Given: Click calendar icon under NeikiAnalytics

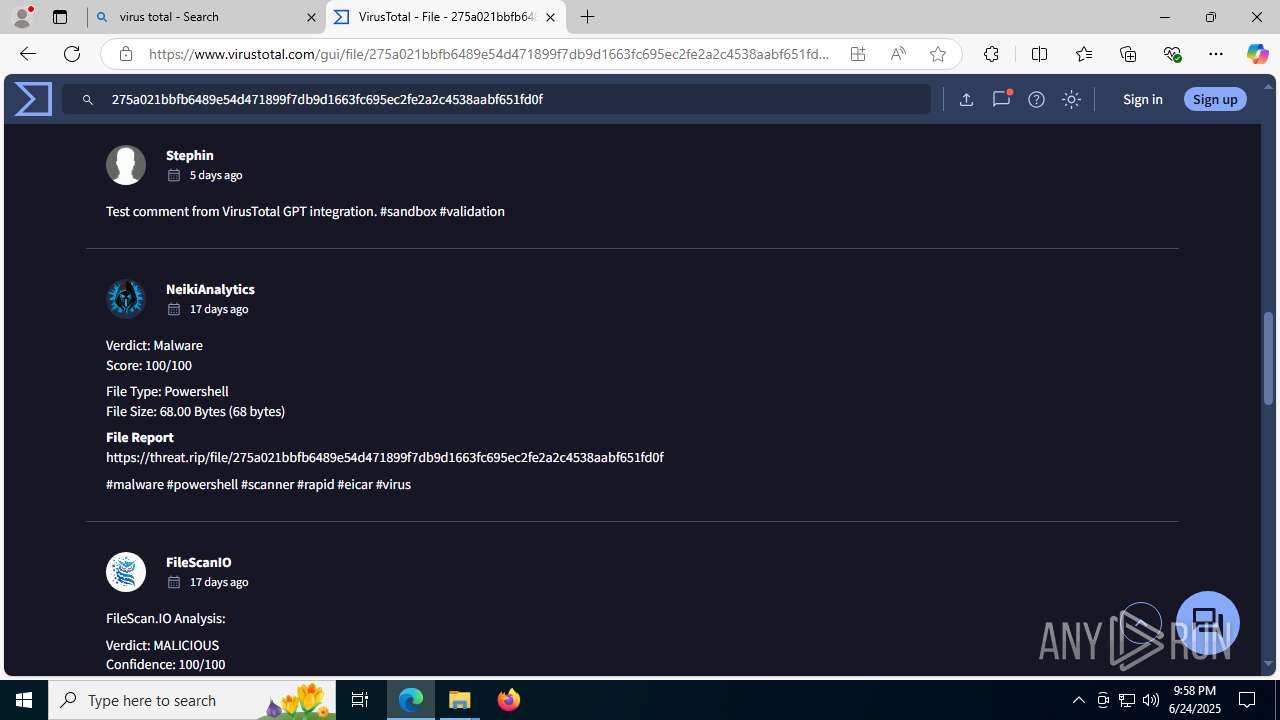Looking at the screenshot, I should click(x=174, y=309).
